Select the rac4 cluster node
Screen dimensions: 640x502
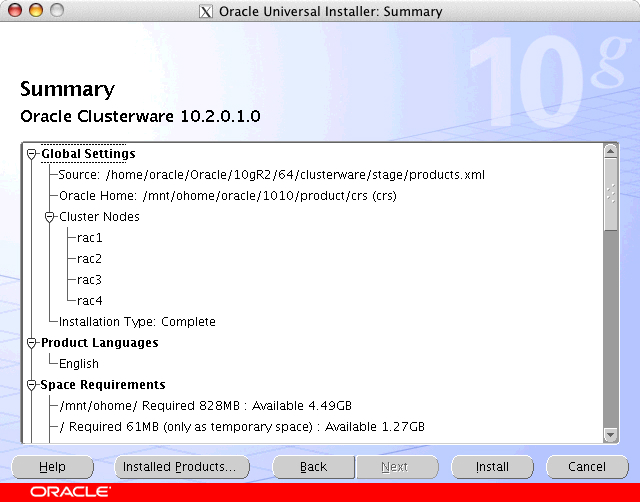click(x=90, y=301)
